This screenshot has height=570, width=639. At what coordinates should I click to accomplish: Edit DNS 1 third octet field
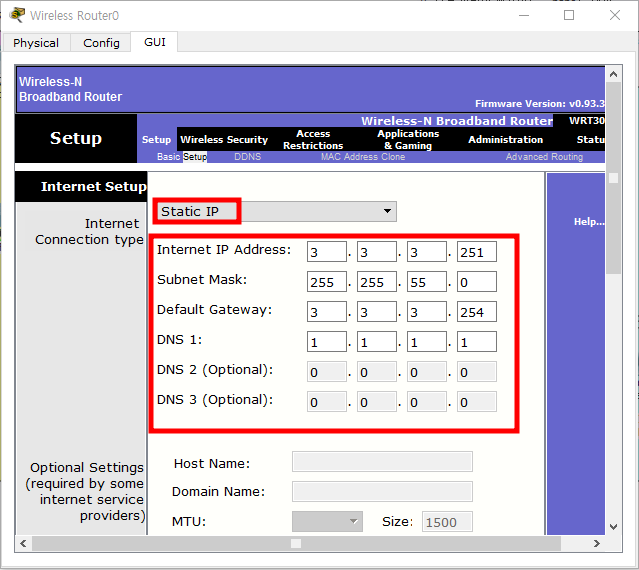pos(427,342)
